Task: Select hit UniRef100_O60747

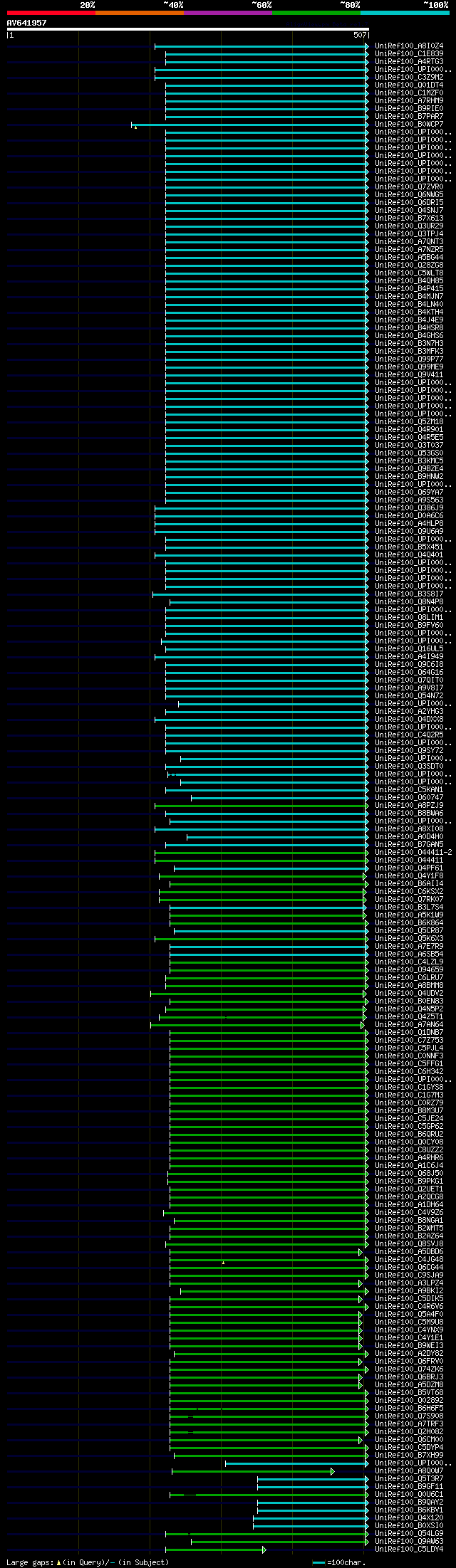Action: click(409, 798)
